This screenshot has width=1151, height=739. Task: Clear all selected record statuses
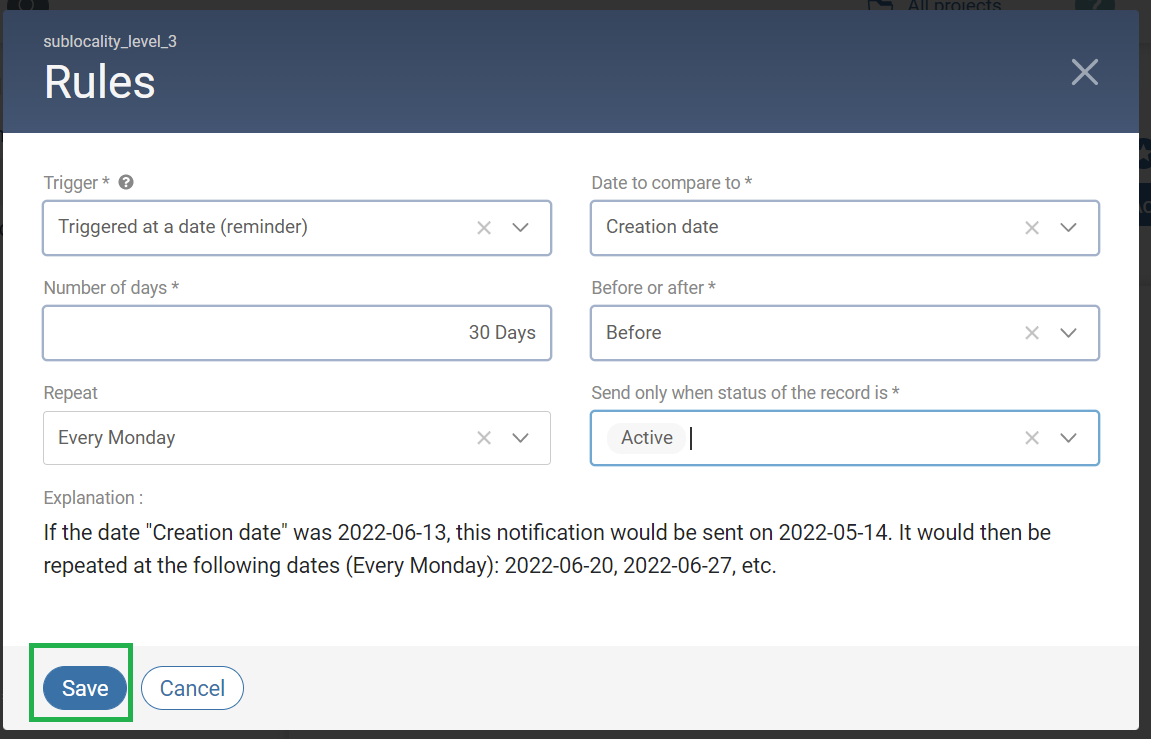1031,437
